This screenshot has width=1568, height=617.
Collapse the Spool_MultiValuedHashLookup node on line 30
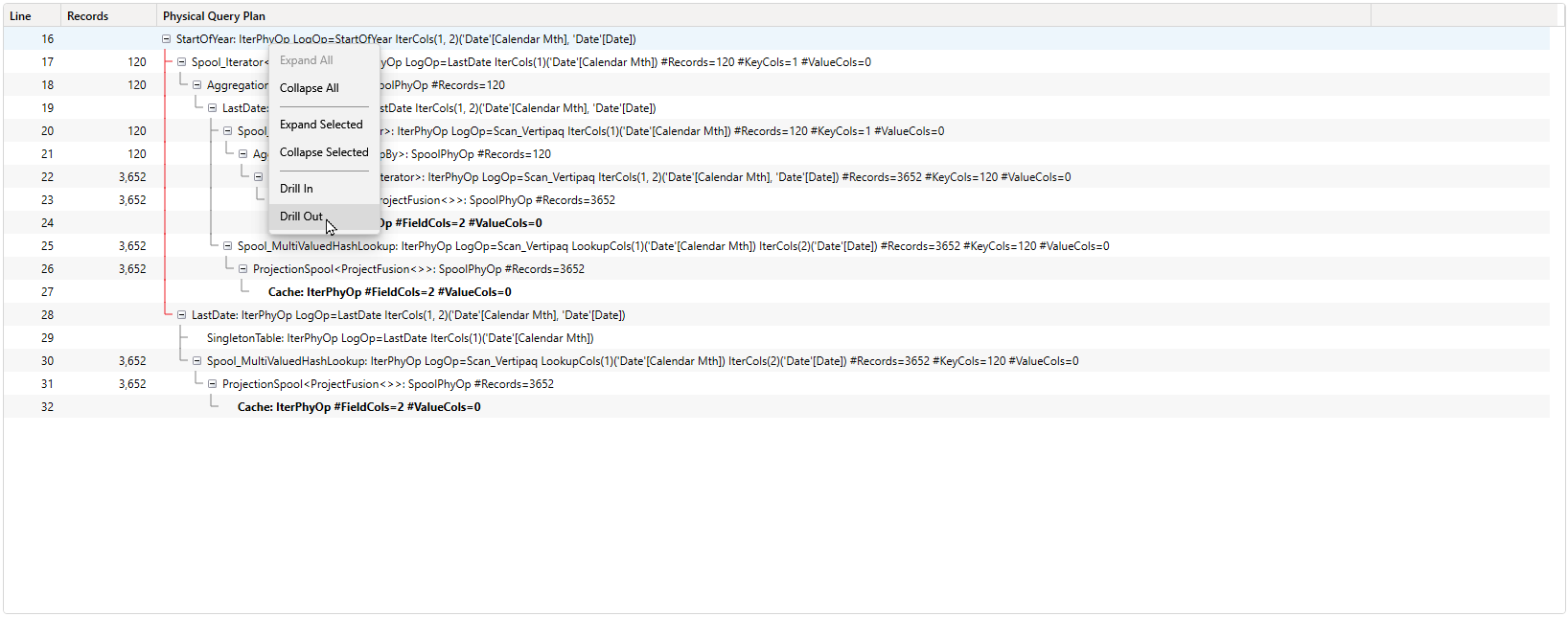196,361
